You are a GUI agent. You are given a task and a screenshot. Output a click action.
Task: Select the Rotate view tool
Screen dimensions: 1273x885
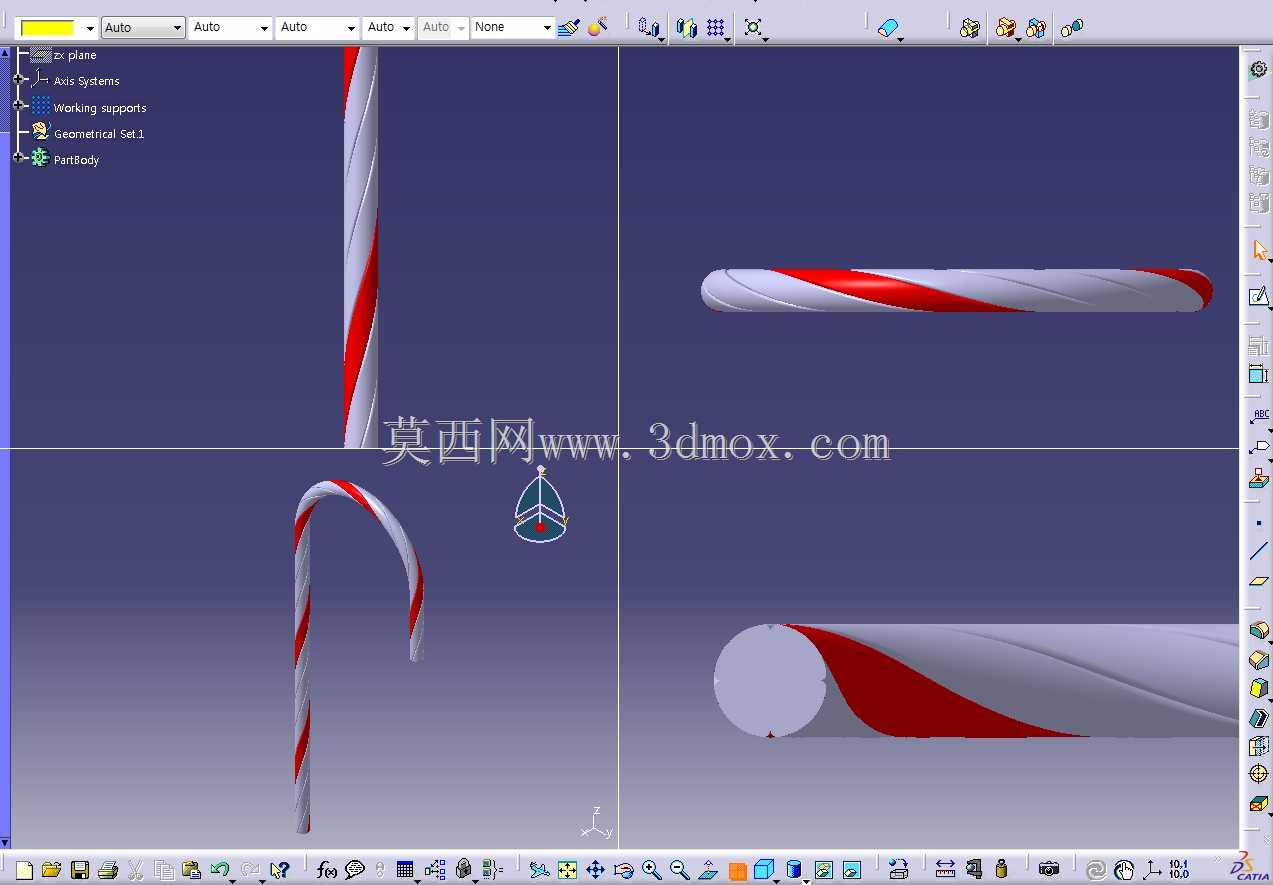point(623,870)
